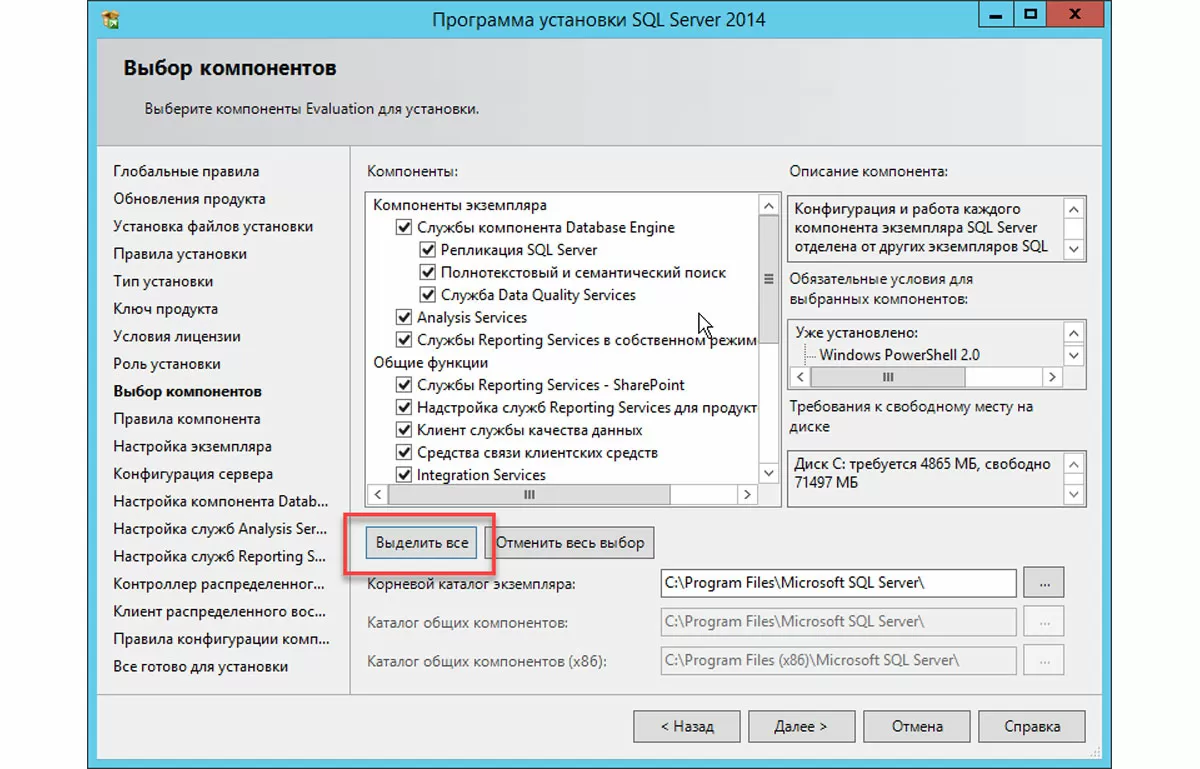Click down arrow in prerequisites list scrollbar
The image size is (1200, 769).
tap(1074, 355)
